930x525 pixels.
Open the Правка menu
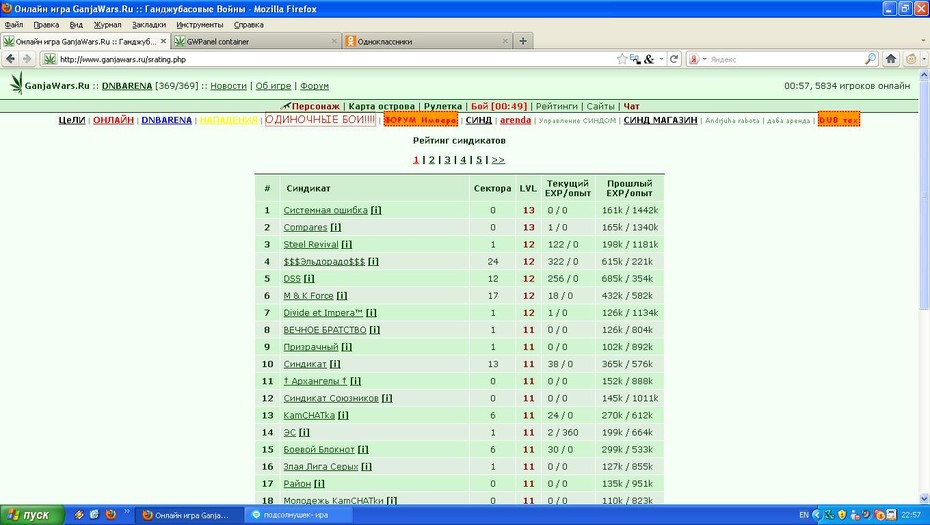point(46,25)
